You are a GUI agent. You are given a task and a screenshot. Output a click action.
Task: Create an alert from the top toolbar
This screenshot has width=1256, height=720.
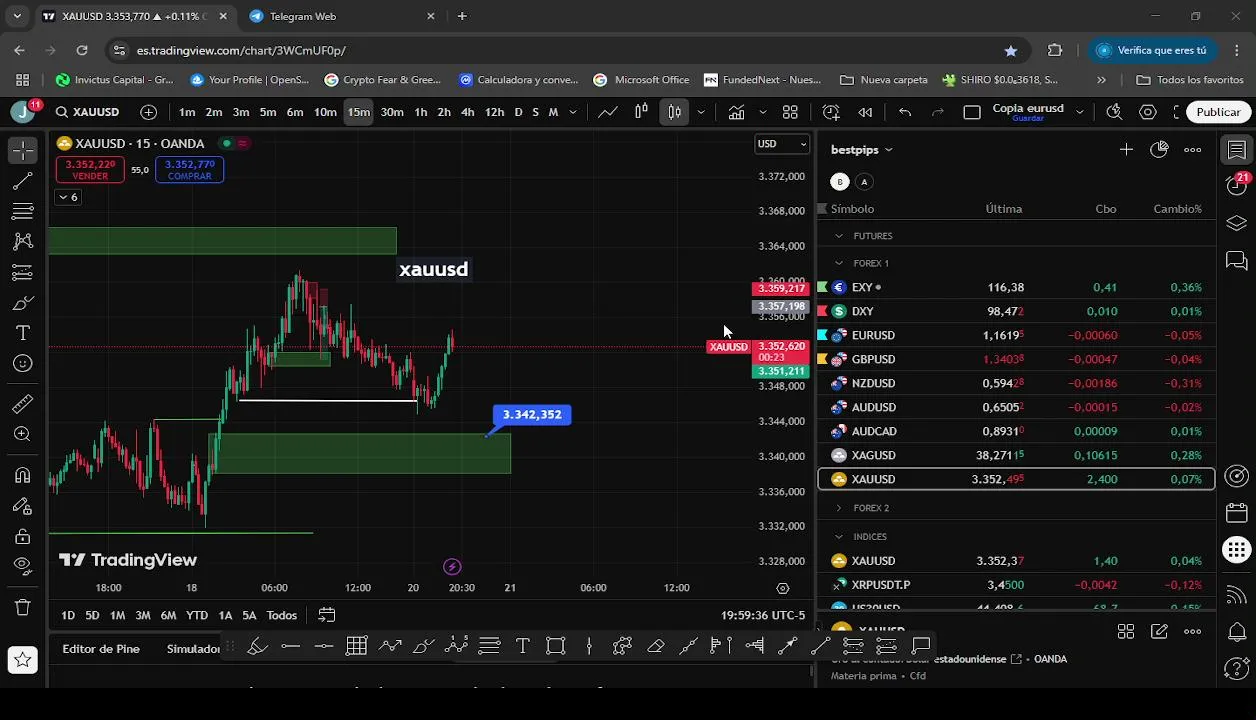click(x=831, y=112)
